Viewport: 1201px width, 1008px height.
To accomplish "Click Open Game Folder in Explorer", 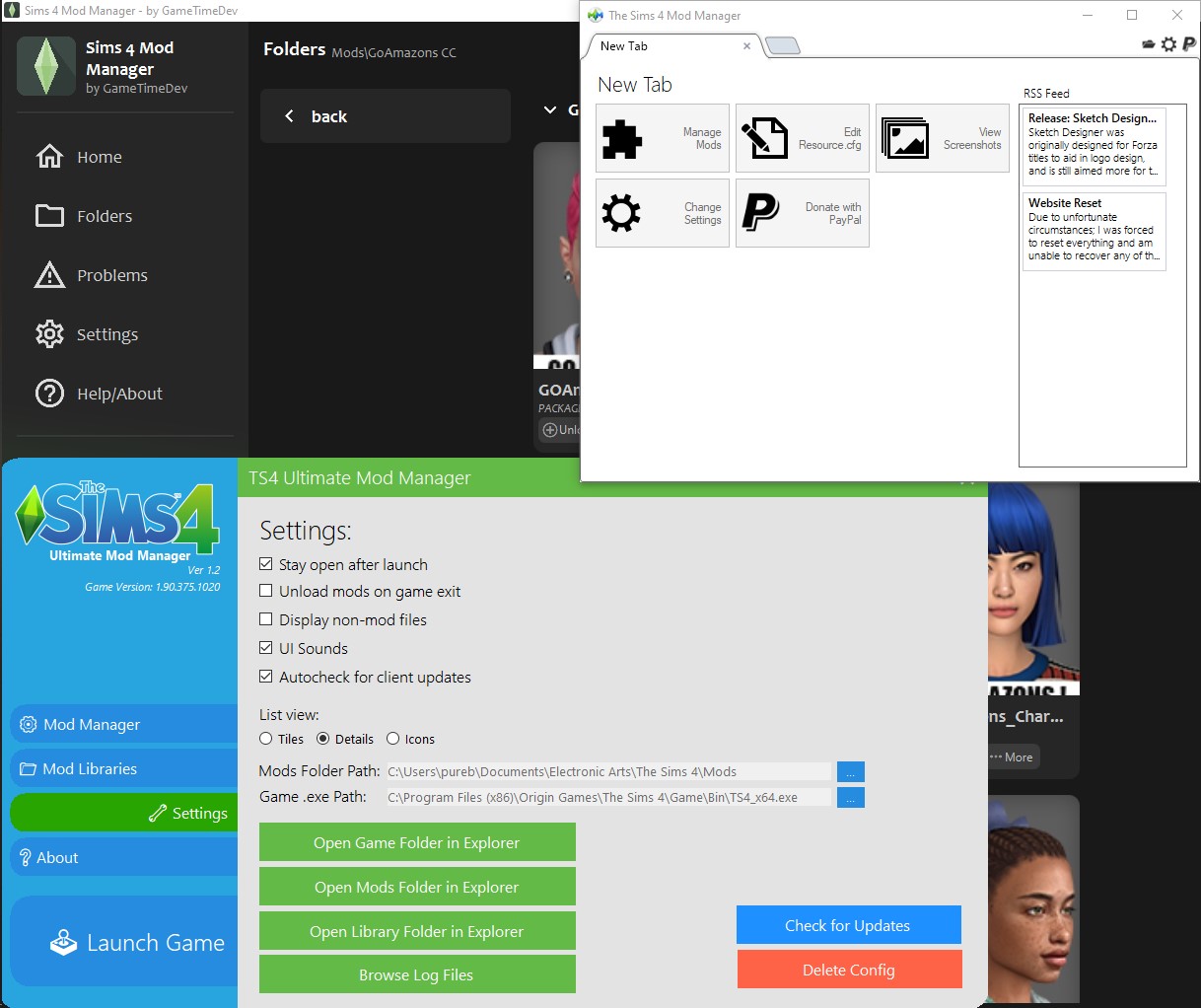I will tap(417, 842).
